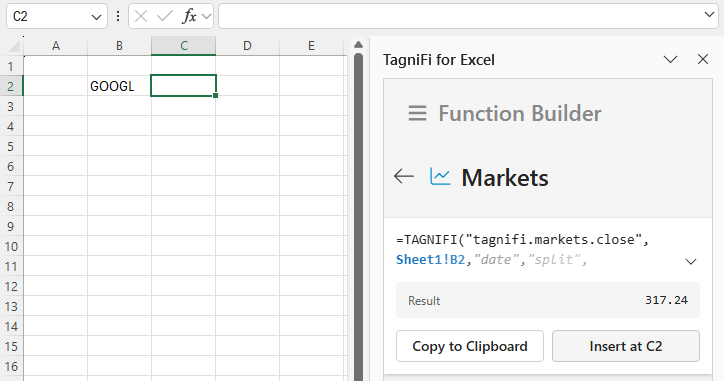Click the TagniFi for Excel pane title
The image size is (724, 381).
pos(439,60)
